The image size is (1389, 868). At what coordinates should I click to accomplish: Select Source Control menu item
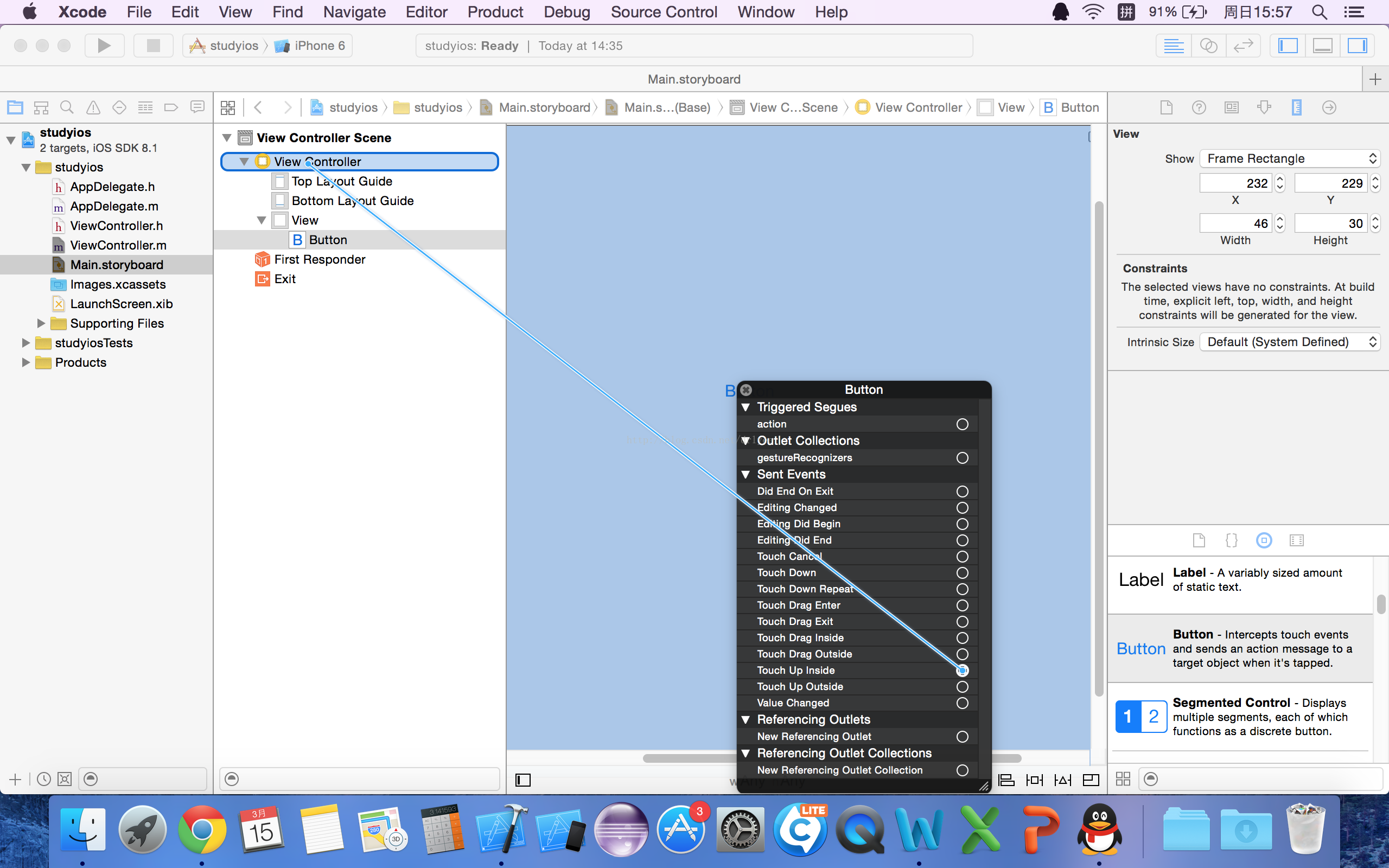point(663,12)
